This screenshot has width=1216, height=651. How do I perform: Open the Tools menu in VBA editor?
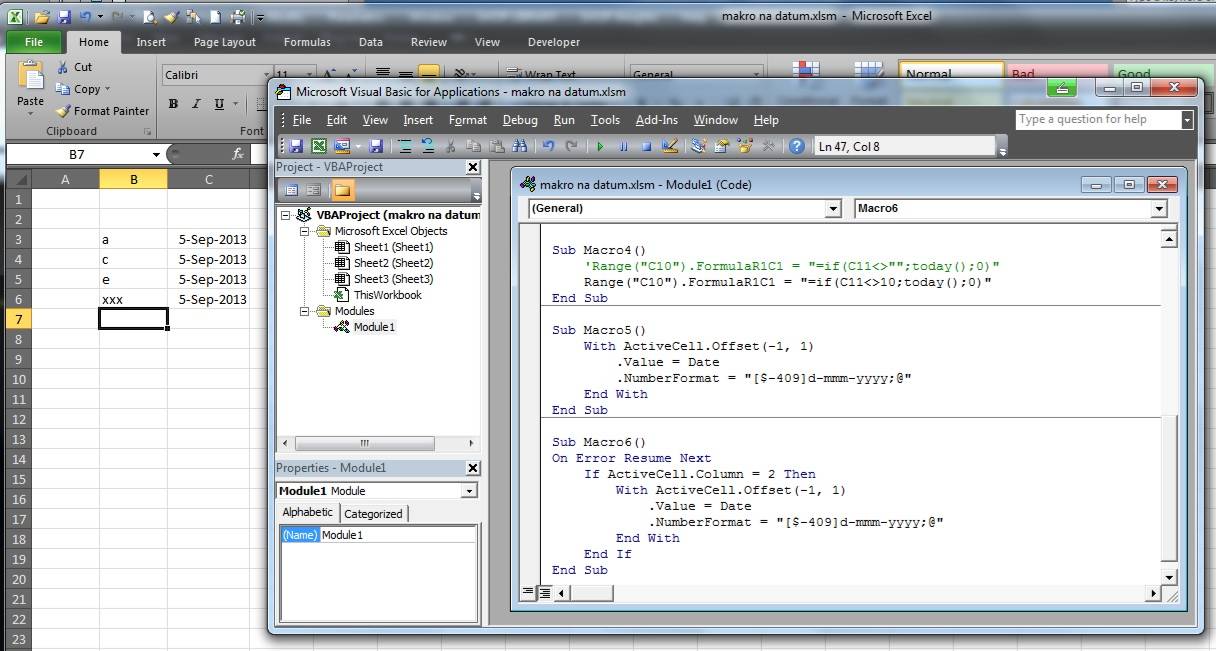[x=605, y=120]
